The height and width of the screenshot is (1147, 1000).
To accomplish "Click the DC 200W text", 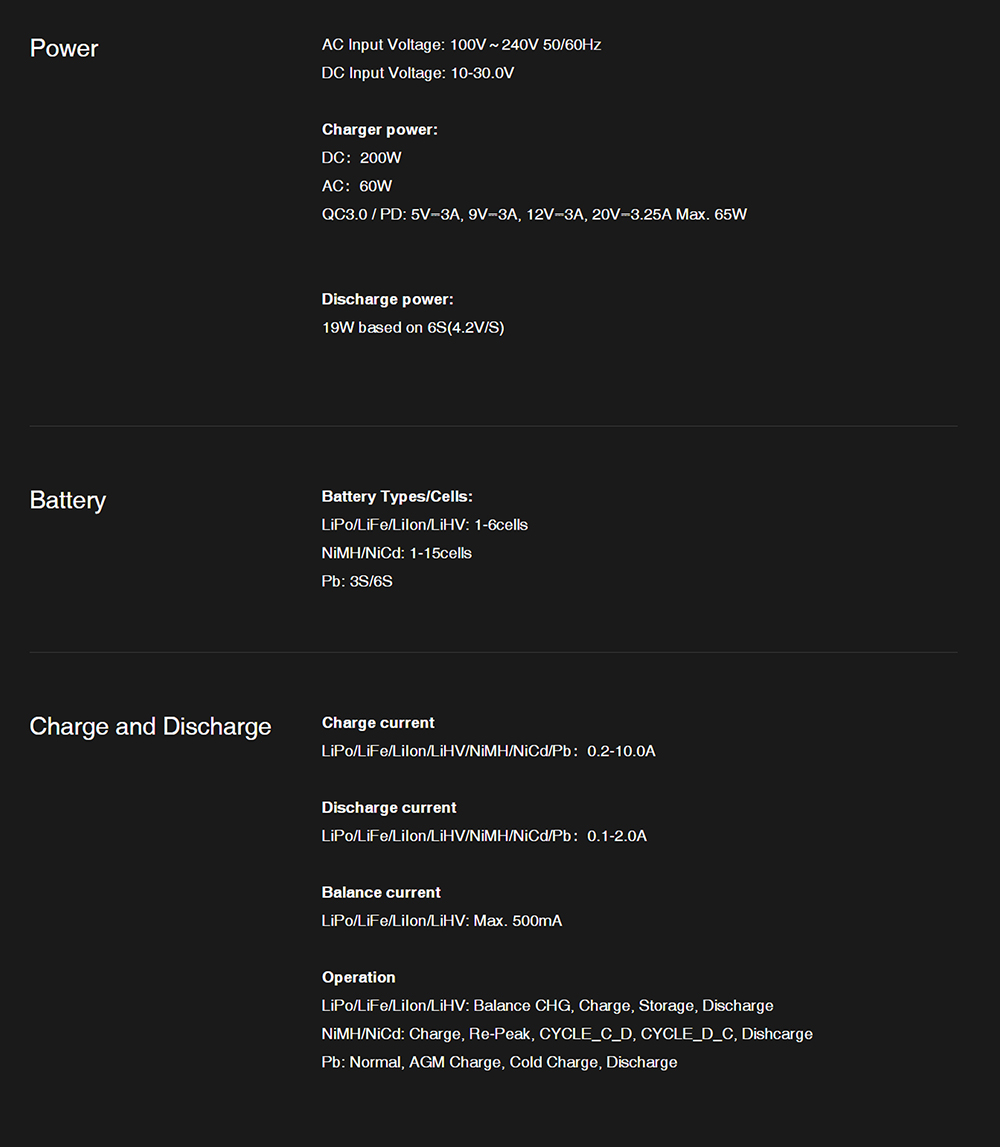I will coord(361,157).
